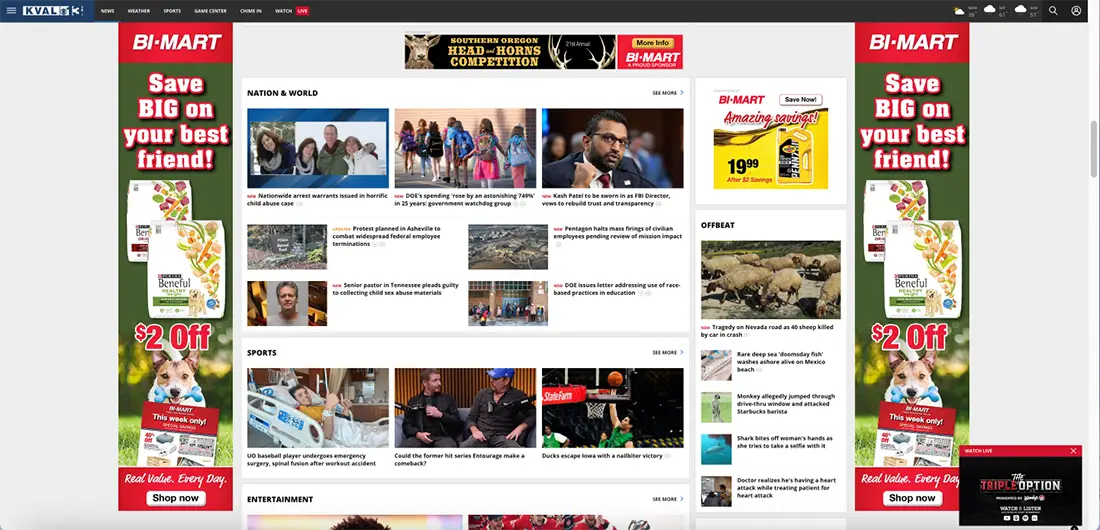Open the user account icon
The height and width of the screenshot is (530, 1100).
[1076, 11]
